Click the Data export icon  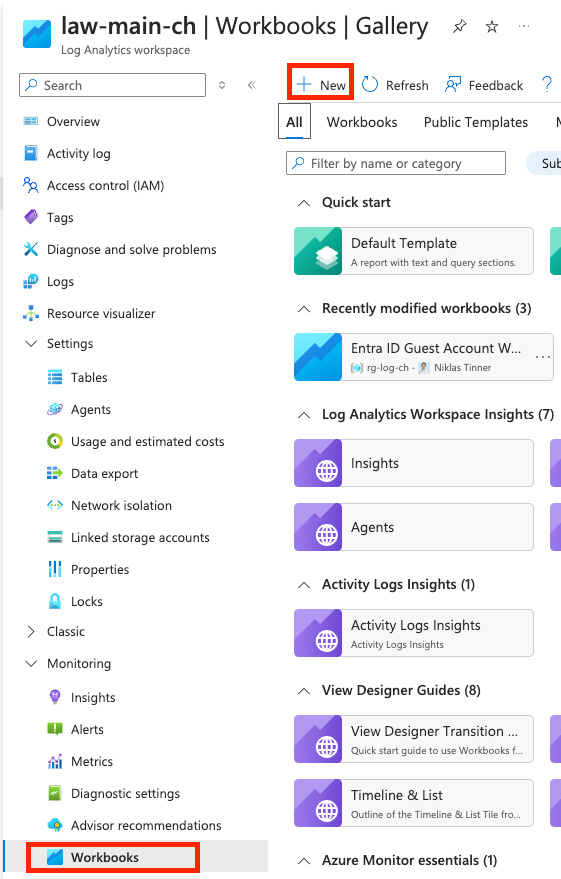click(55, 473)
